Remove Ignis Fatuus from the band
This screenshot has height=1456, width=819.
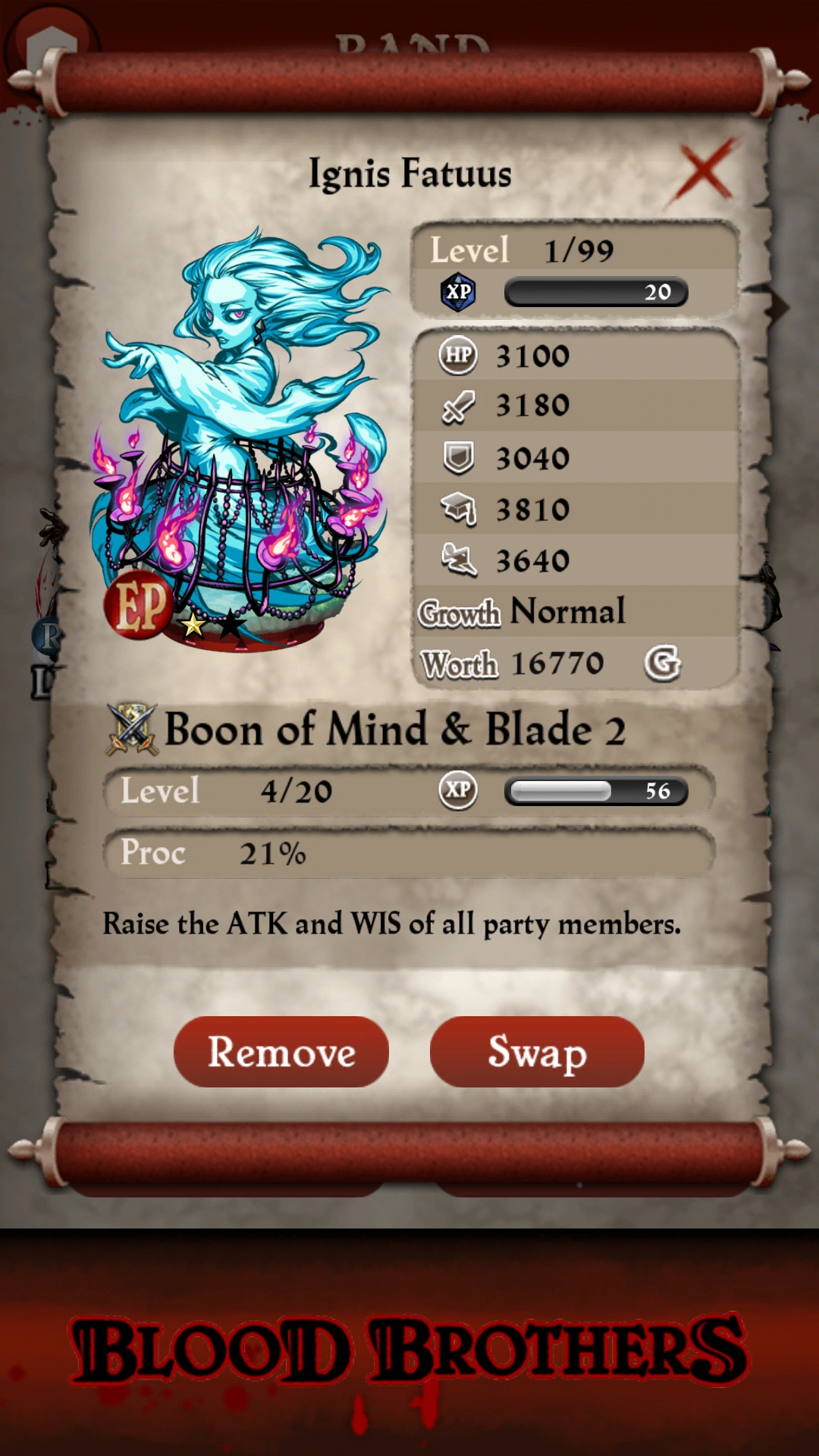[x=281, y=1052]
